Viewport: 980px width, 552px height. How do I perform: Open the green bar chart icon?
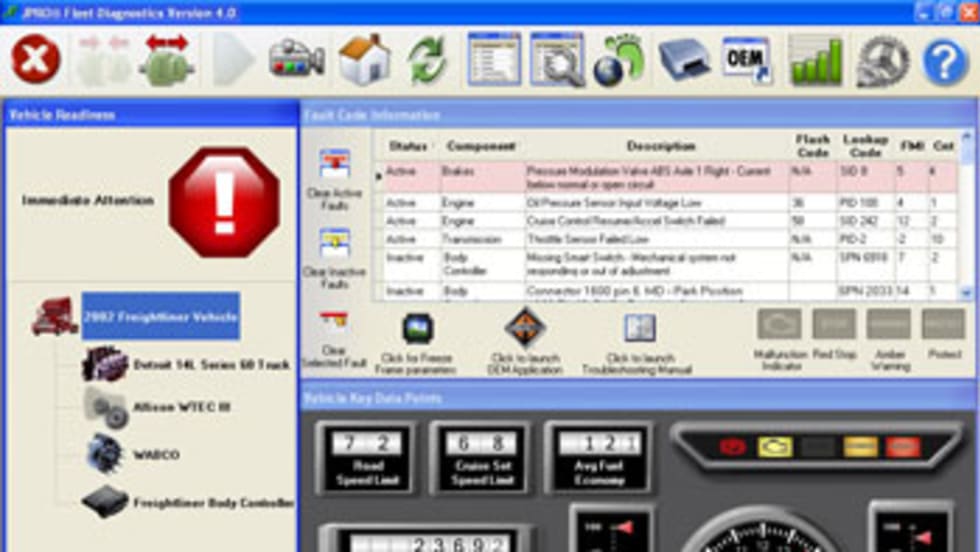click(x=816, y=60)
